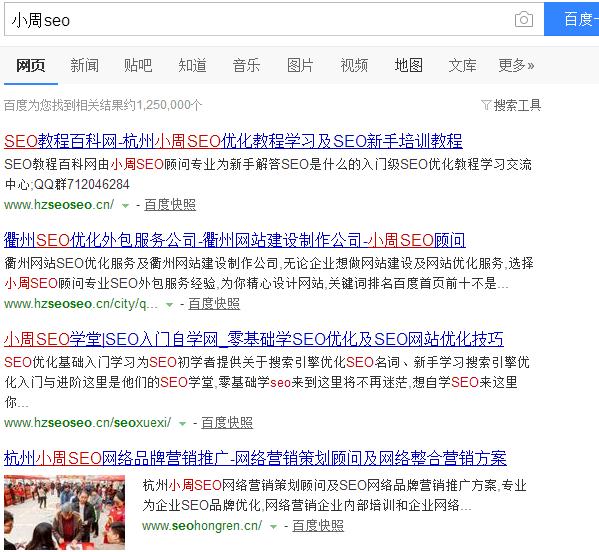Viewport: 599px width, 552px height.
Task: Switch to the 图片 tab
Action: click(300, 65)
